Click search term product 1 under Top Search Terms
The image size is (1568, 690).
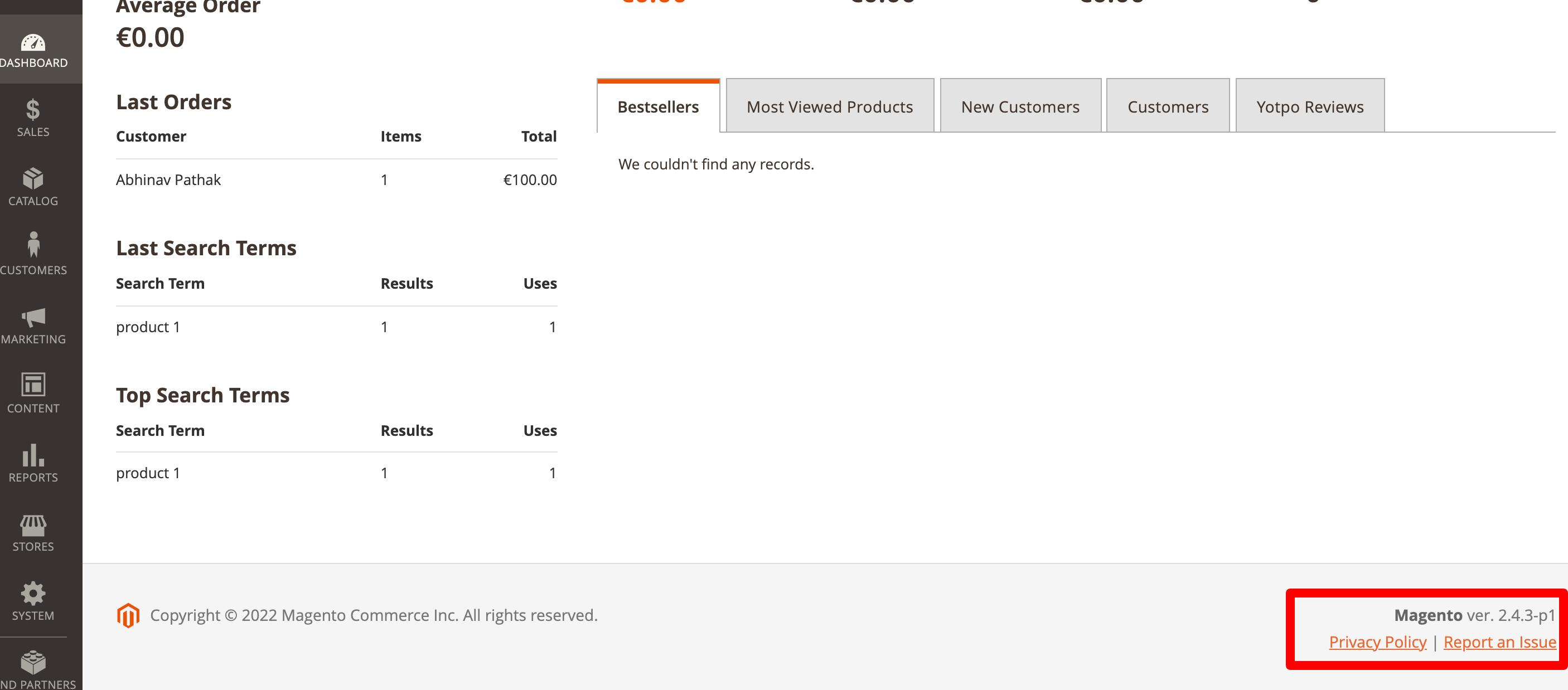(x=147, y=472)
